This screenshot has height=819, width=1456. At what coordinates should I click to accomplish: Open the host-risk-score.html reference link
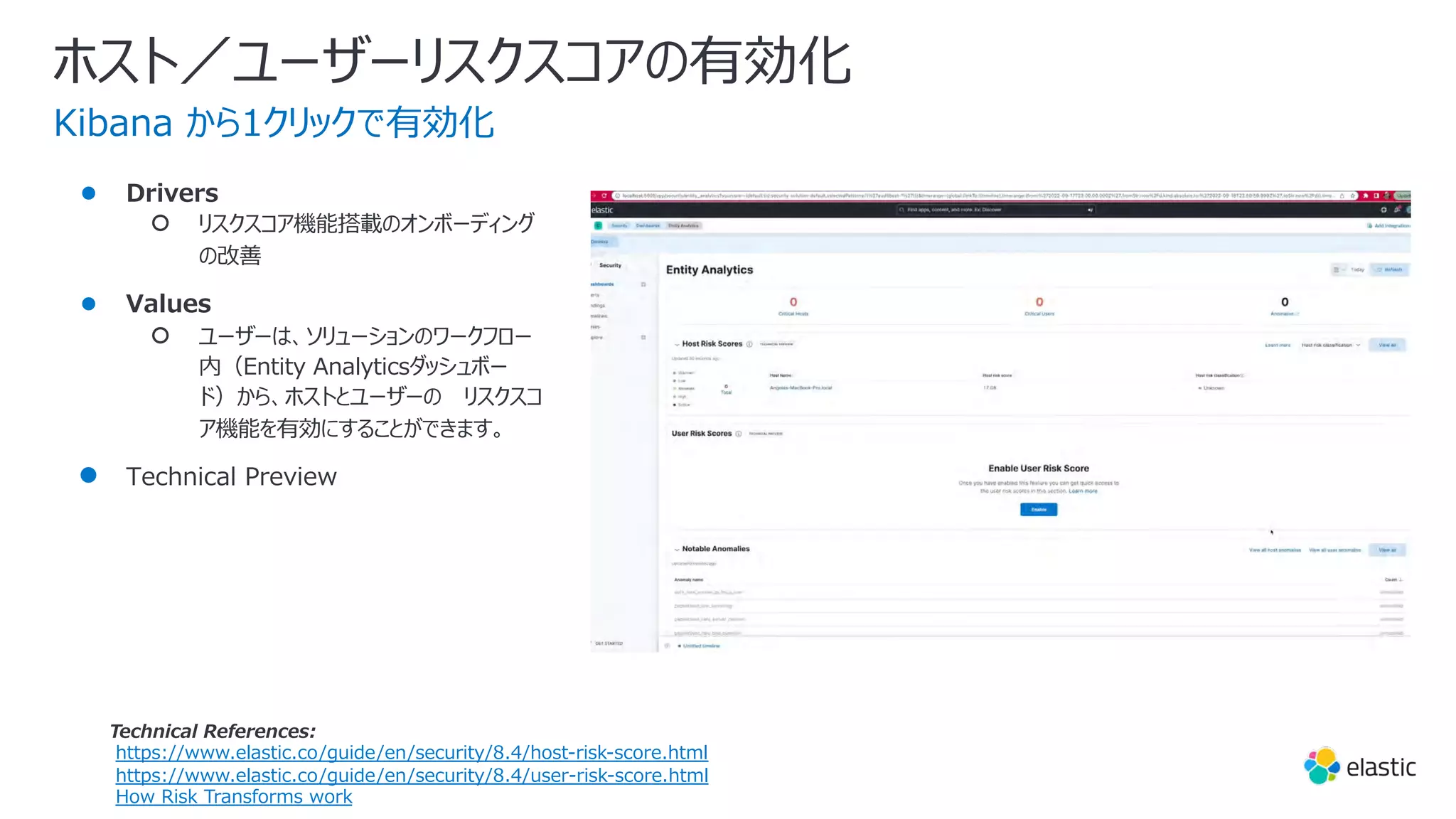click(x=412, y=752)
